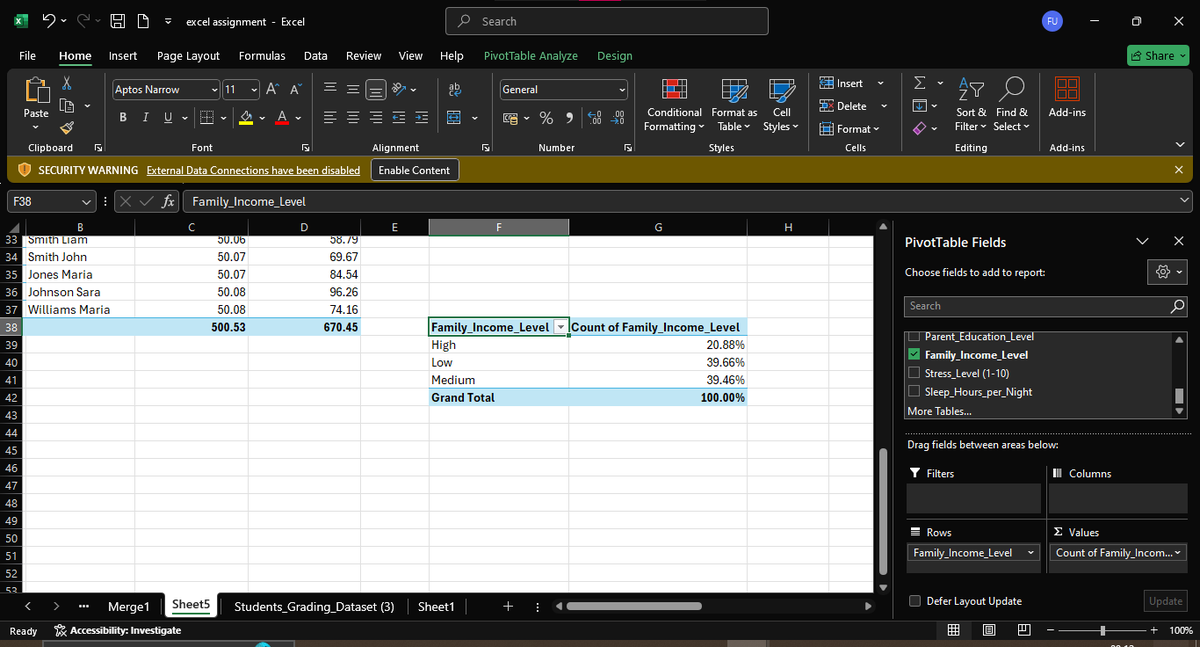Viewport: 1200px width, 647px height.
Task: Expand the formula bar
Action: pos(1186,201)
